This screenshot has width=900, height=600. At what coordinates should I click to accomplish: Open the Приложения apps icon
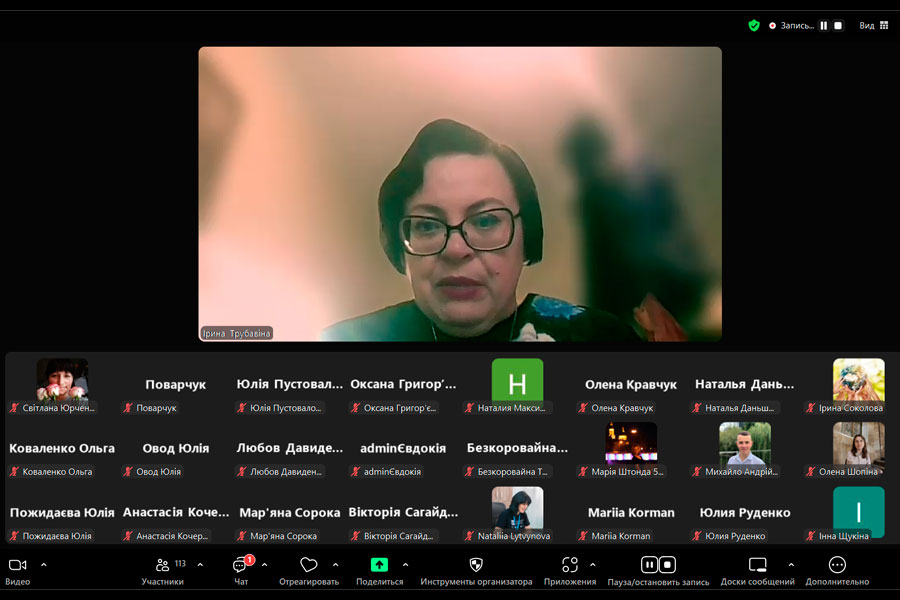(x=570, y=565)
